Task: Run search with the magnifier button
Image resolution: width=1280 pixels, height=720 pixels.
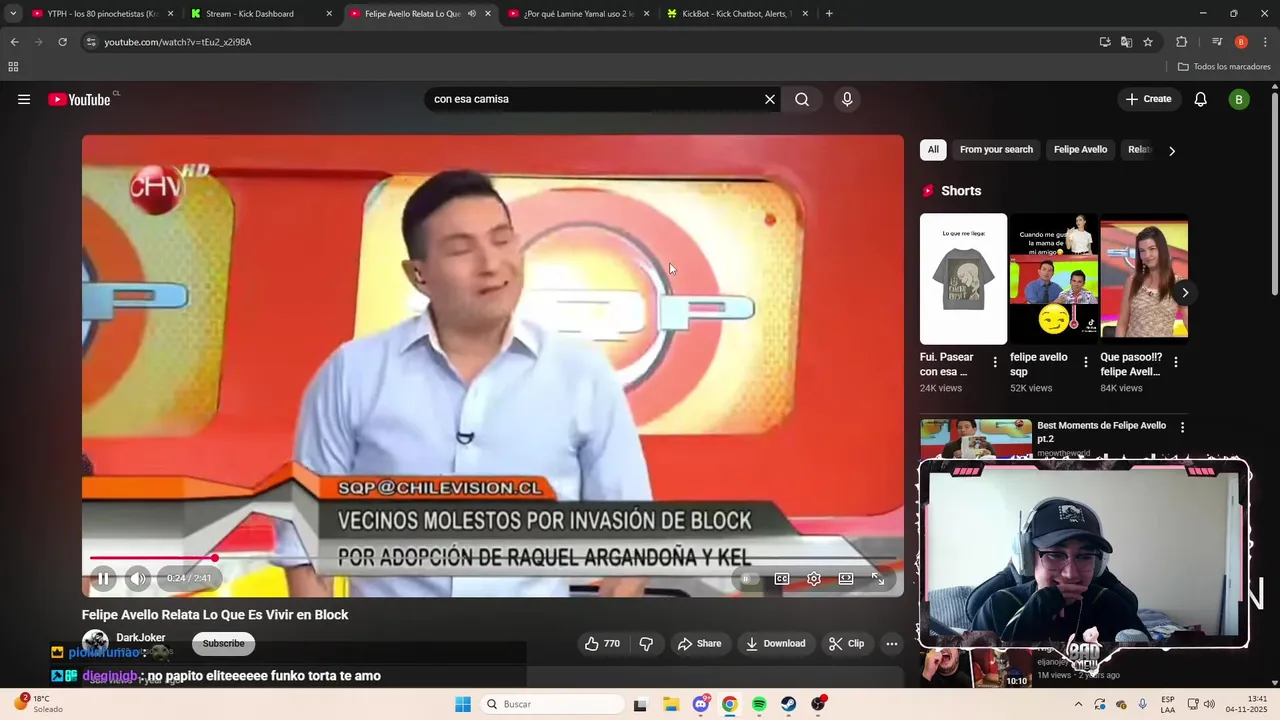Action: [802, 99]
